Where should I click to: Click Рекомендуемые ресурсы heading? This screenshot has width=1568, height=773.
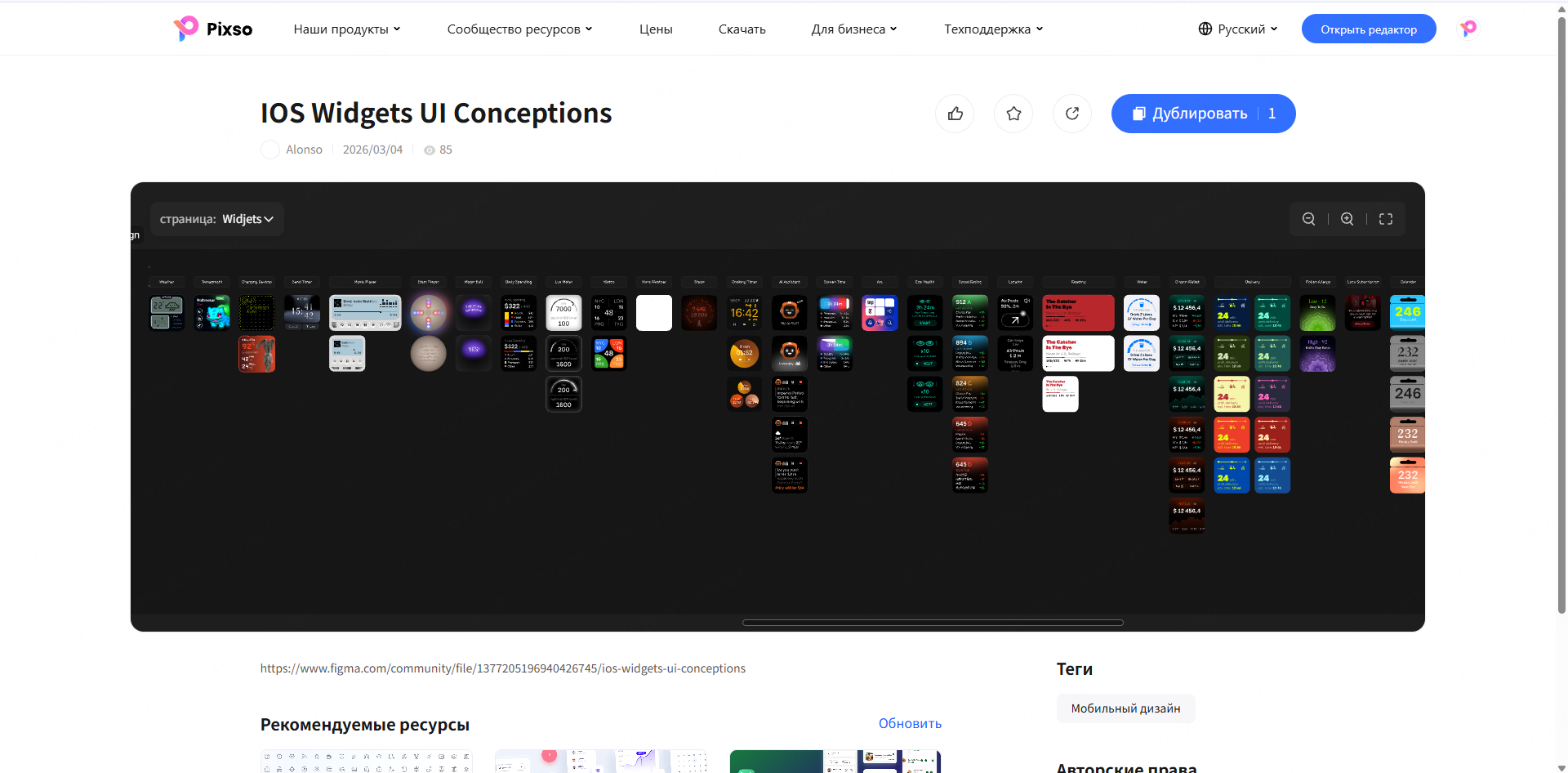click(x=365, y=725)
